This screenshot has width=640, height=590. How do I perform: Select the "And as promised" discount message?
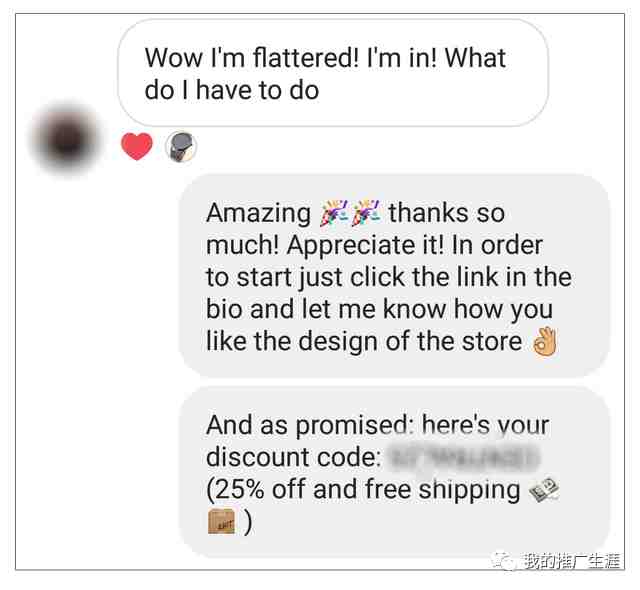(395, 472)
